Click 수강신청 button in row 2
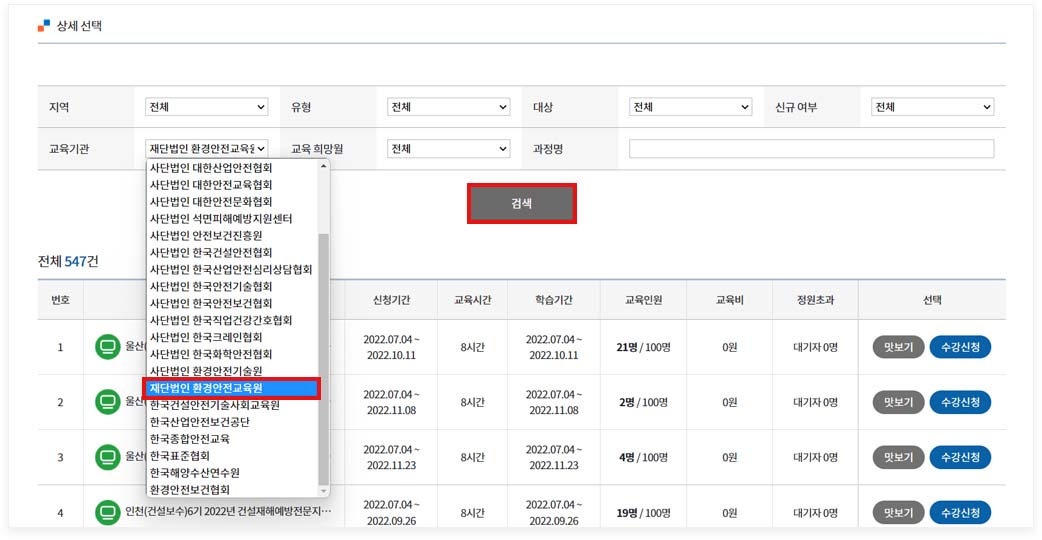Image resolution: width=1042 pixels, height=540 pixels. 960,402
